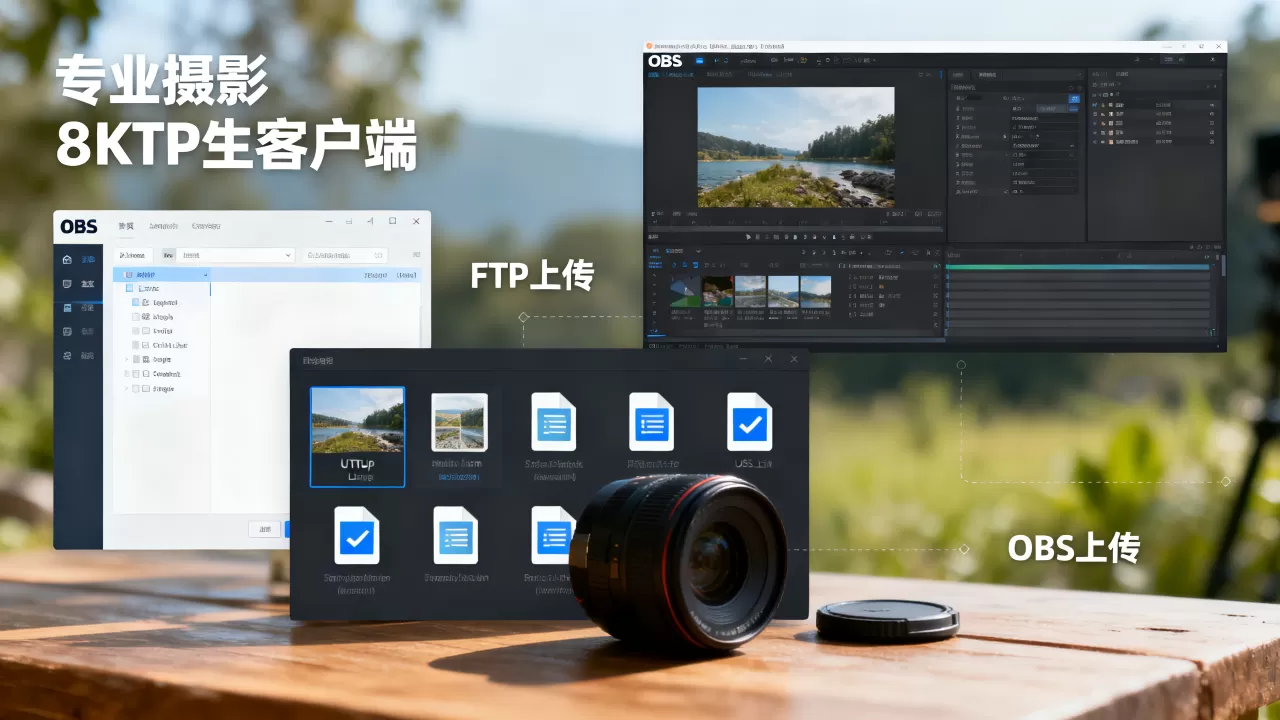Click the "OBS上传" label
Image resolution: width=1280 pixels, height=720 pixels.
click(x=1073, y=548)
